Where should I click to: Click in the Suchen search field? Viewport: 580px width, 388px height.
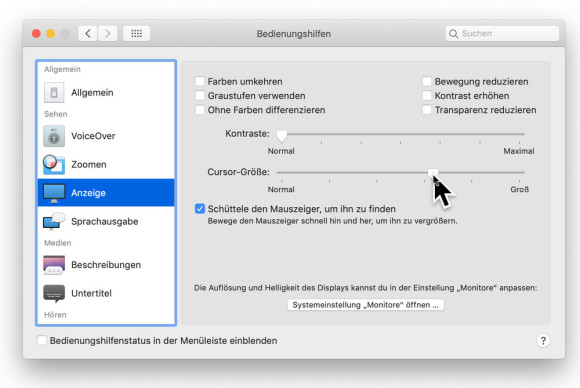click(x=502, y=34)
